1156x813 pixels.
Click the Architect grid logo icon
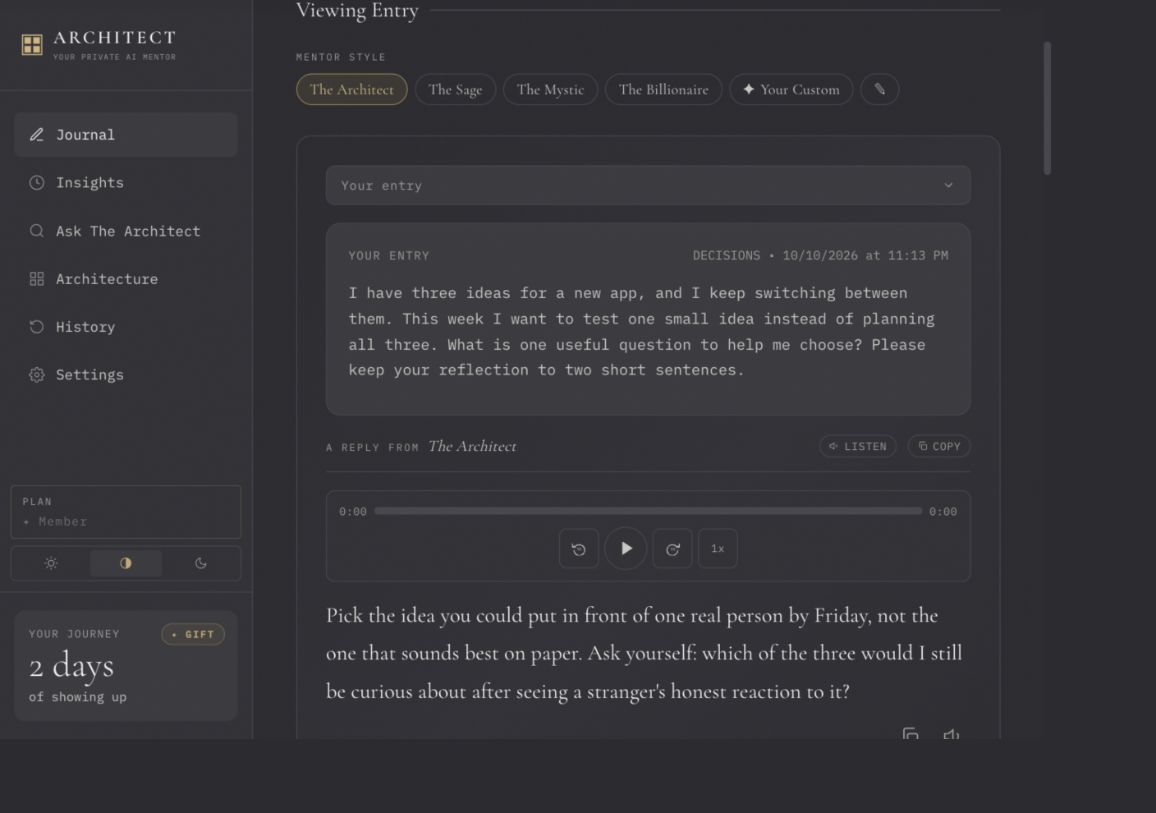tap(32, 45)
